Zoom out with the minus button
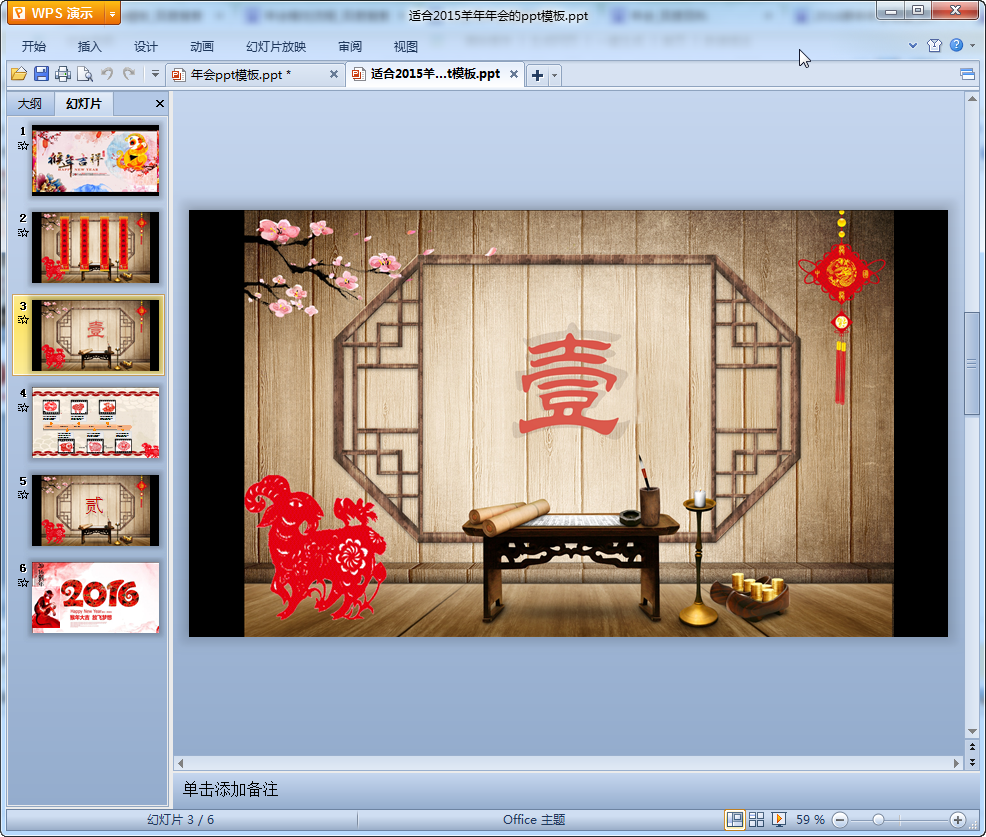The image size is (986, 837). point(839,819)
